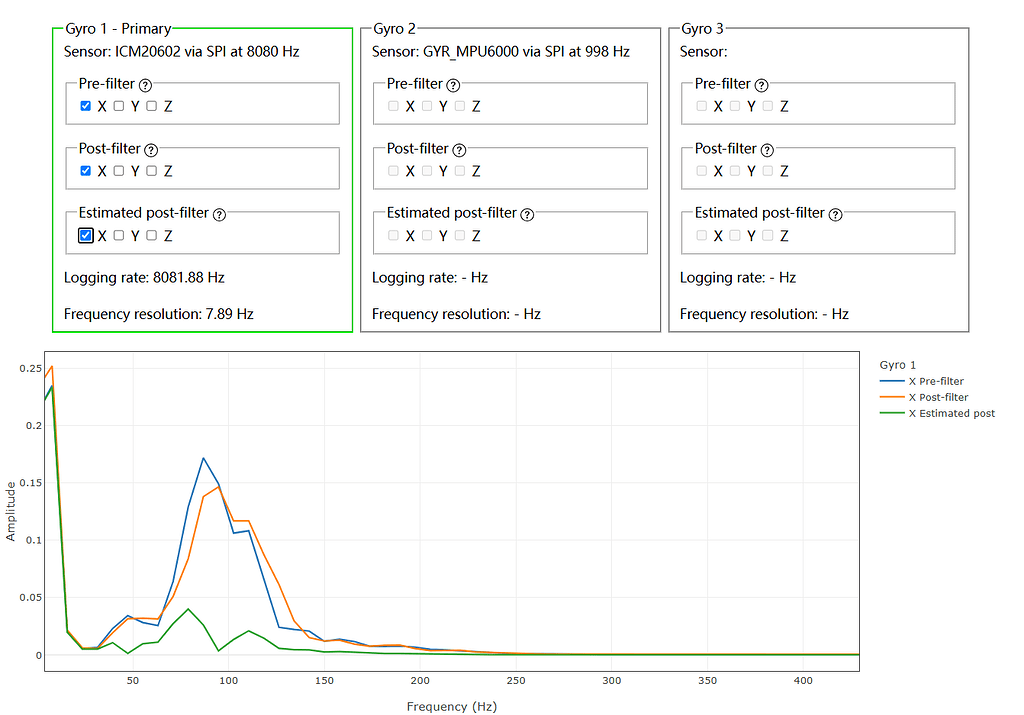The width and height of the screenshot is (1024, 715).
Task: Check the Y Post-filter box in Gyro 2
Action: point(427,170)
